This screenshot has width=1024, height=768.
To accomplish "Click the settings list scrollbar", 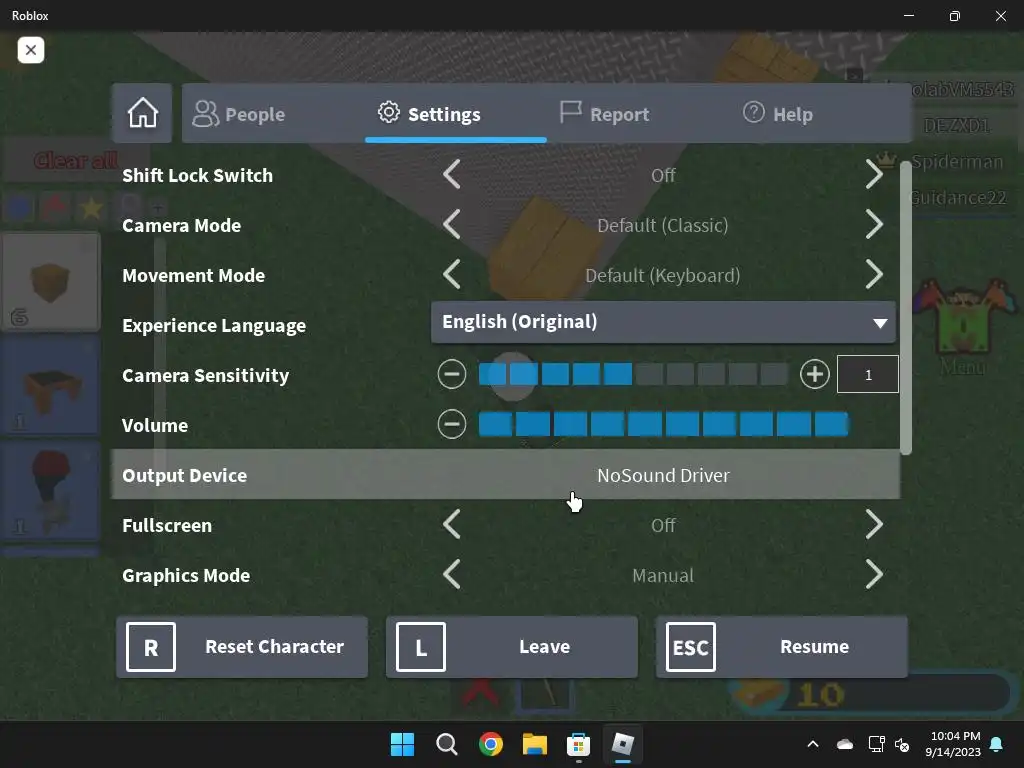I will coord(906,308).
